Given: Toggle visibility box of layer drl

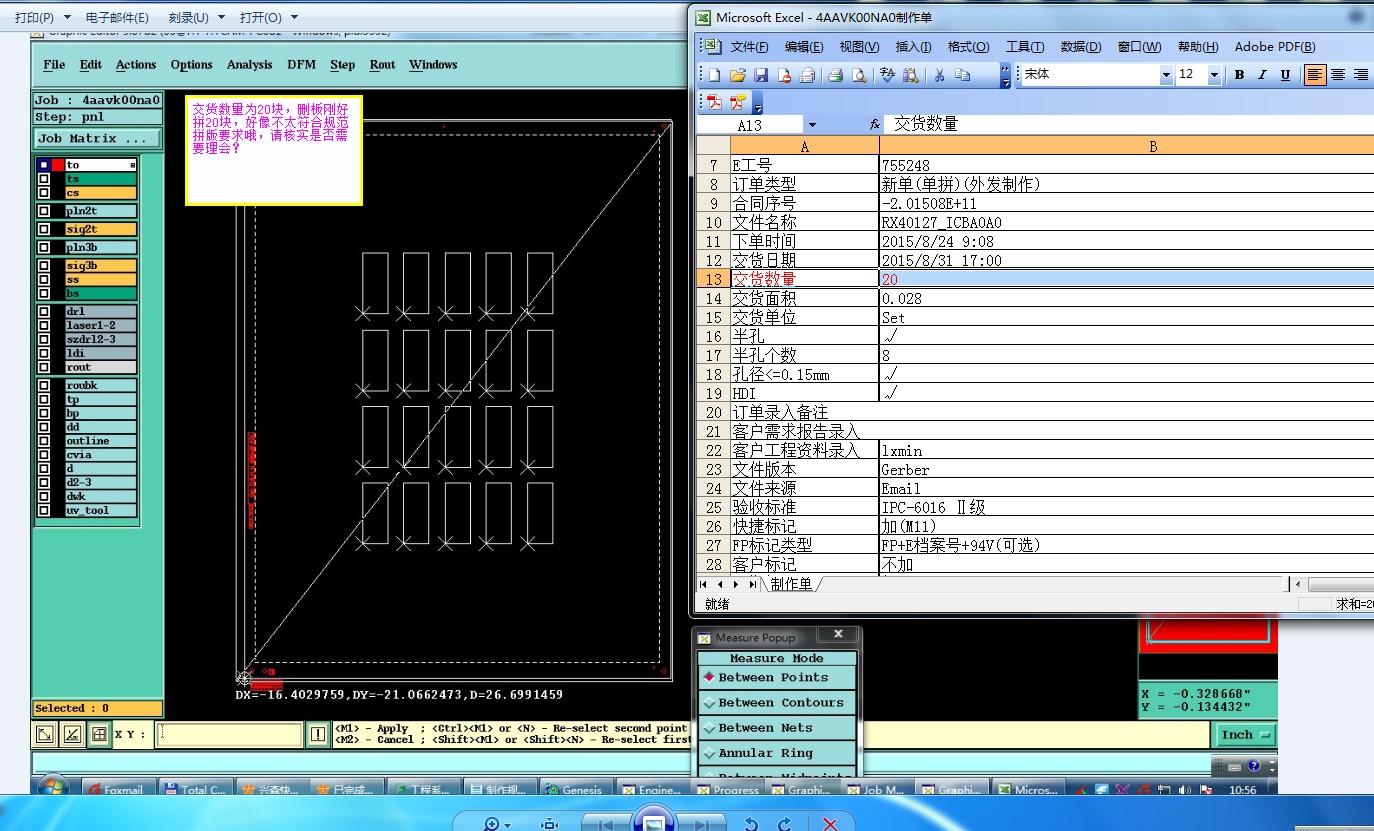Looking at the screenshot, I should (x=44, y=312).
